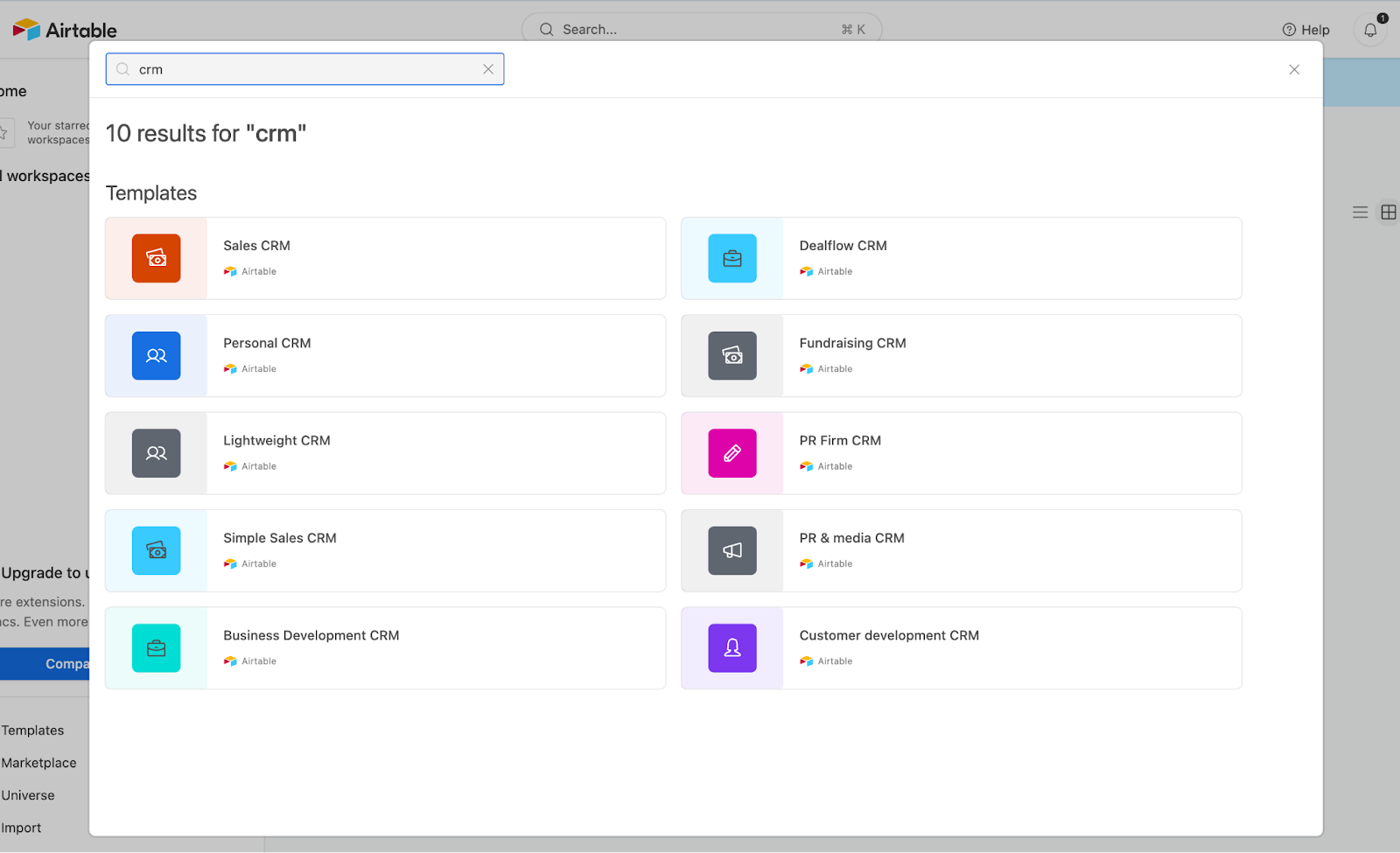Choose the PR Firm CRM template title
The width and height of the screenshot is (1400, 853).
point(840,440)
